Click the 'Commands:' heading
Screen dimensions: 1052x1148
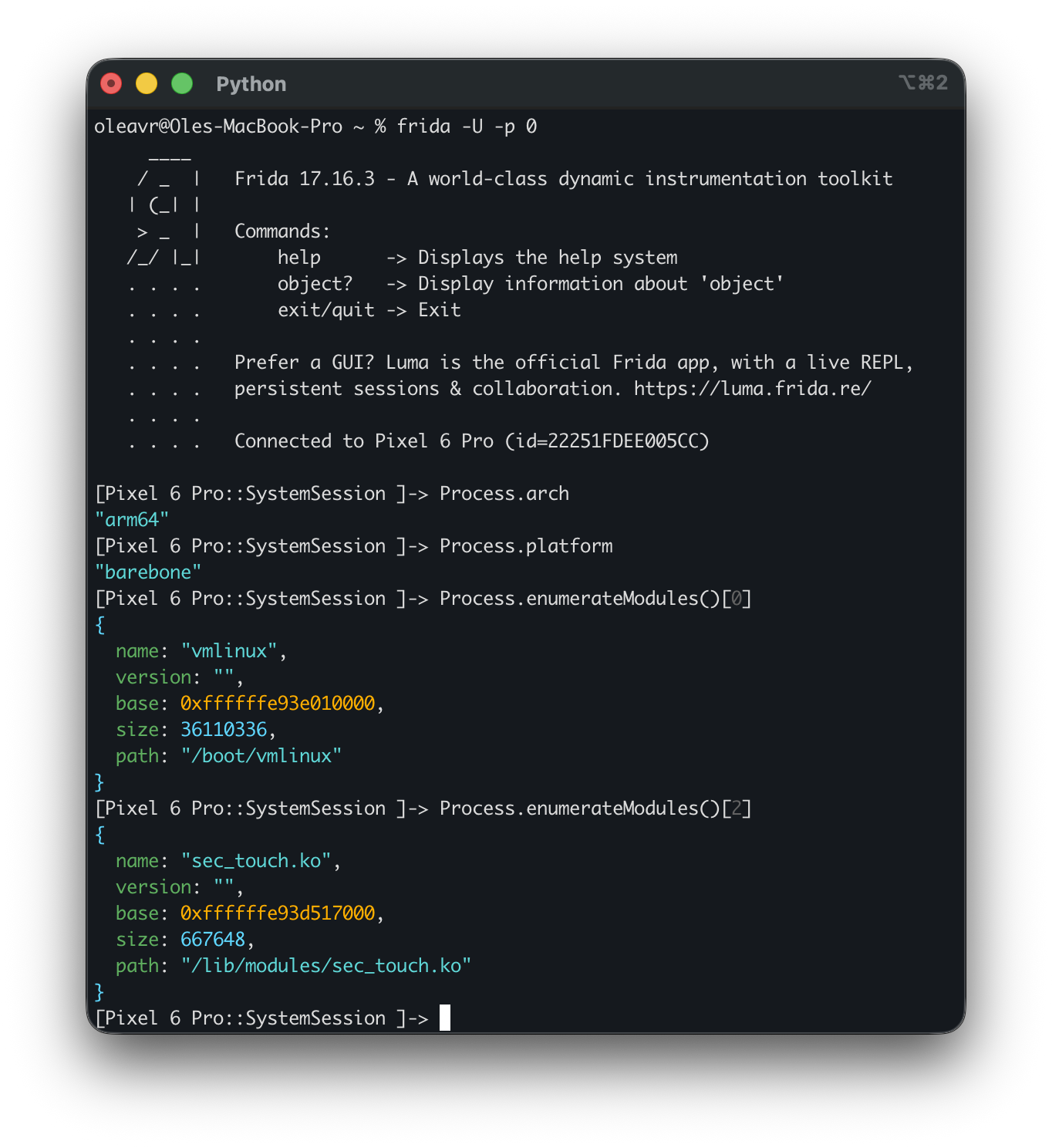tap(282, 231)
